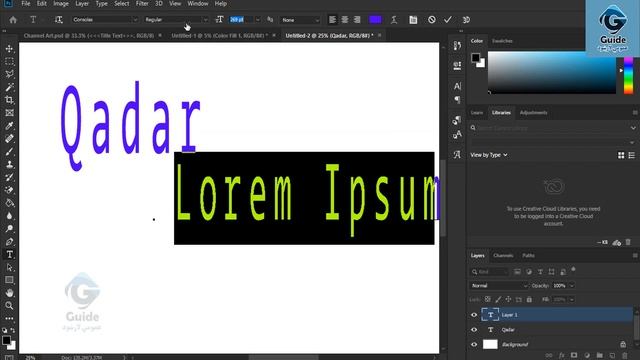640x360 pixels.
Task: Open the font style Regular dropdown
Action: click(x=176, y=20)
